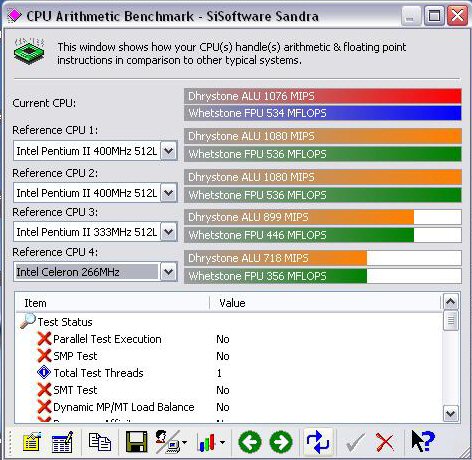
Task: Click the copy to clipboard icon
Action: coord(100,442)
